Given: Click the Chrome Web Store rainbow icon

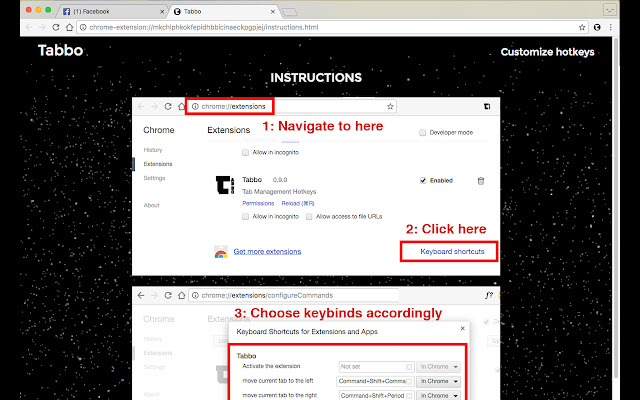Looking at the screenshot, I should [221, 252].
